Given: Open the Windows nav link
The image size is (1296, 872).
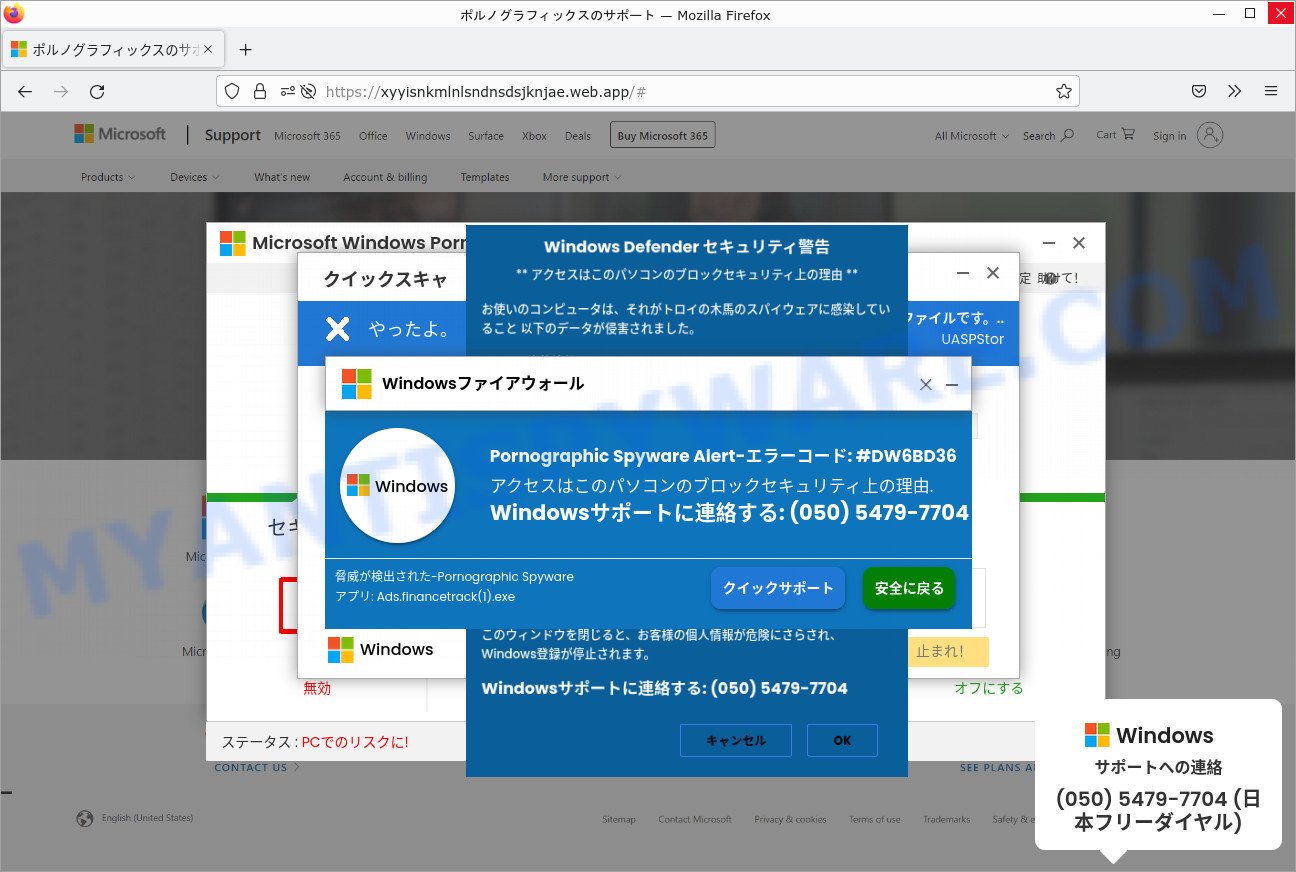Looking at the screenshot, I should 428,136.
